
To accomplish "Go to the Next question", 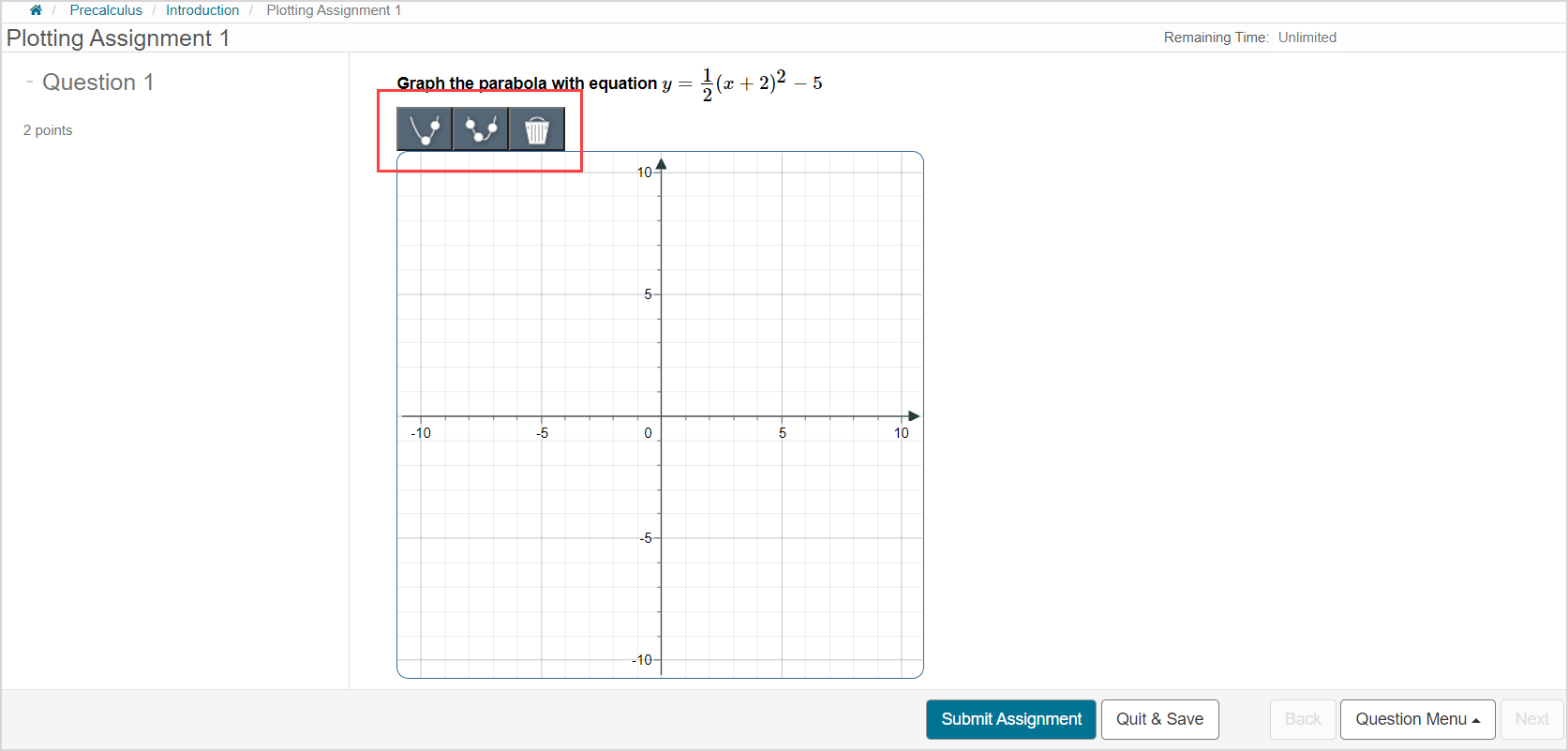I will (1531, 719).
